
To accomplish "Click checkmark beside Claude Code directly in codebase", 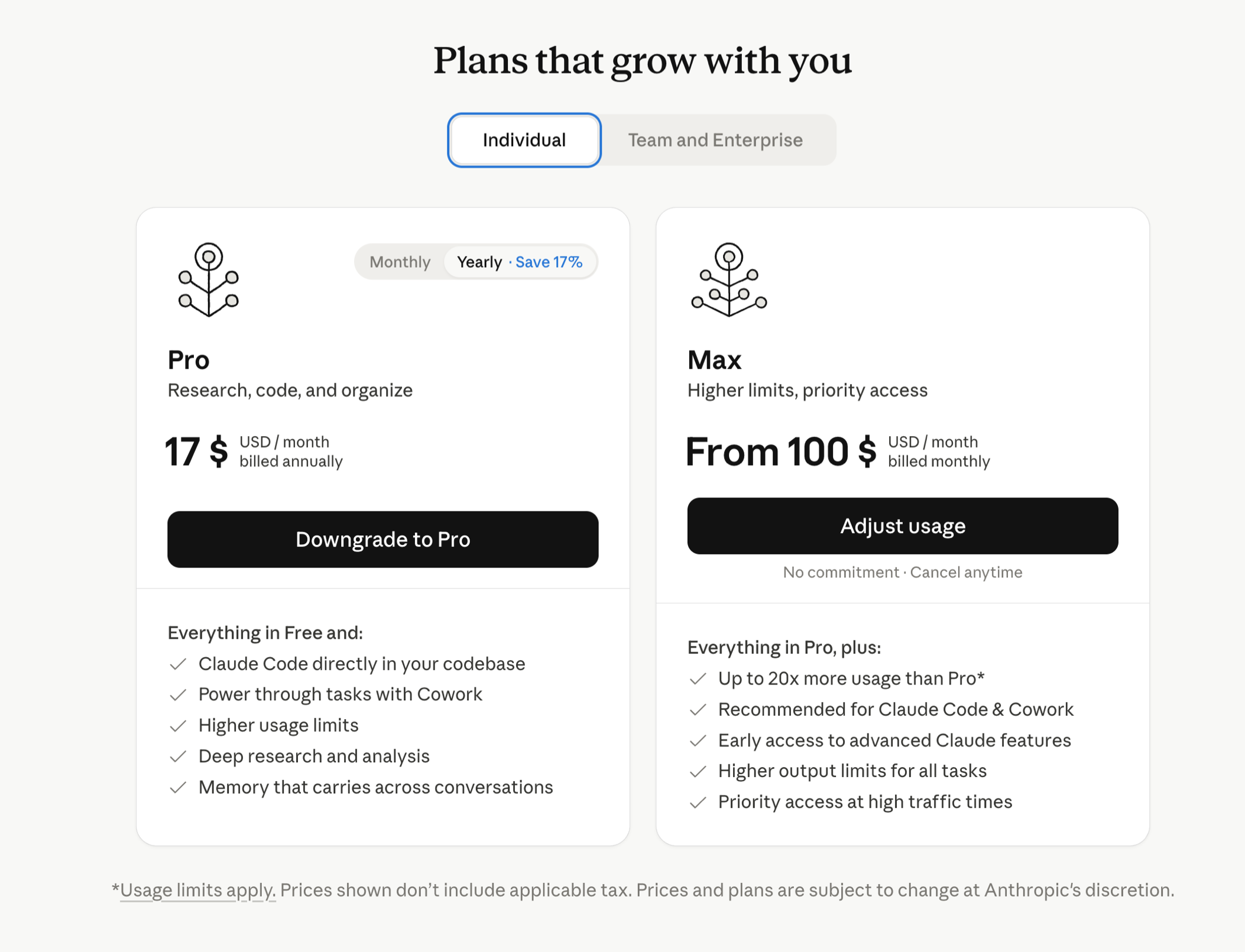I will (x=178, y=664).
